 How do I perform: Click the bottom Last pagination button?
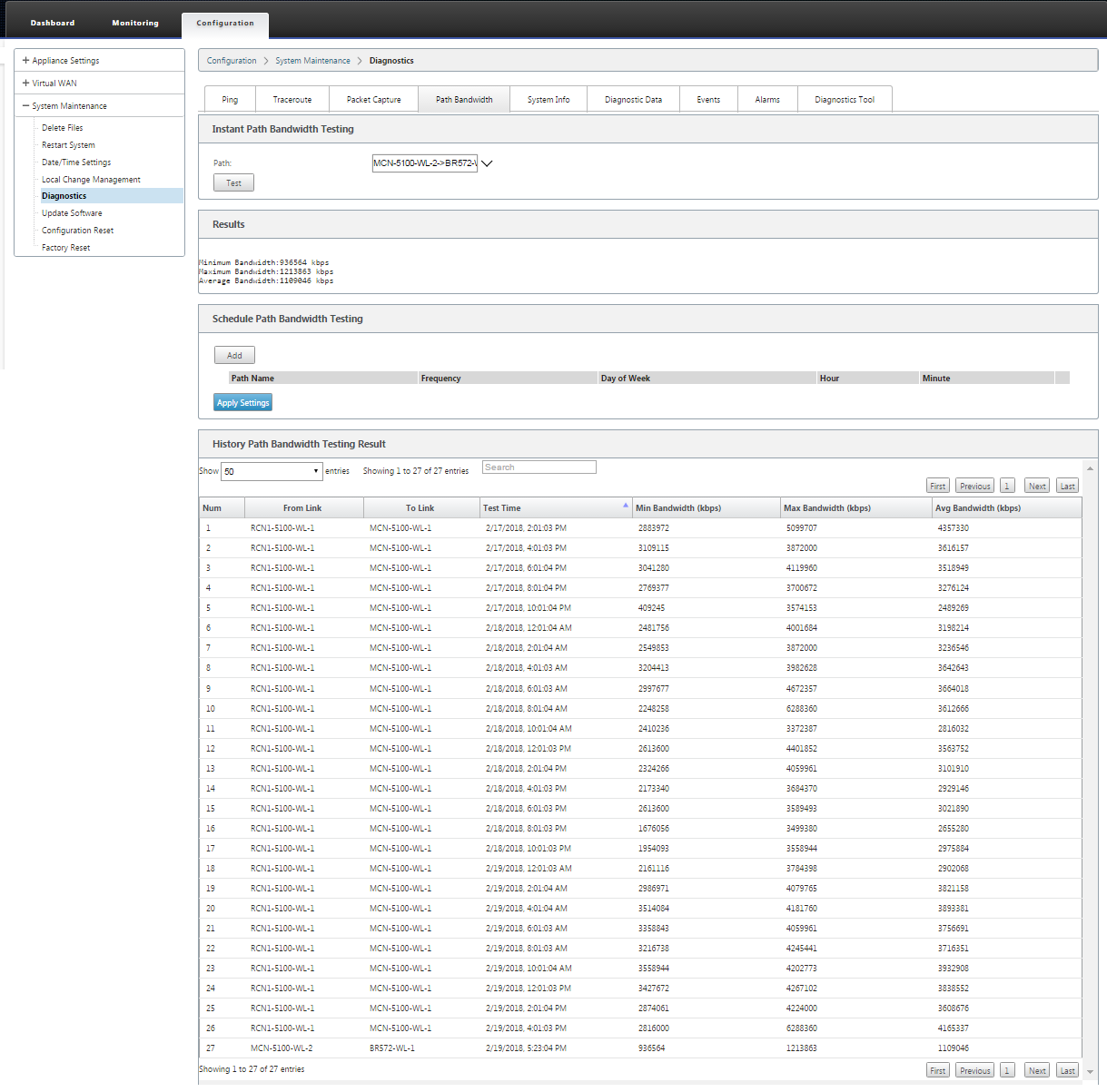[1068, 1070]
